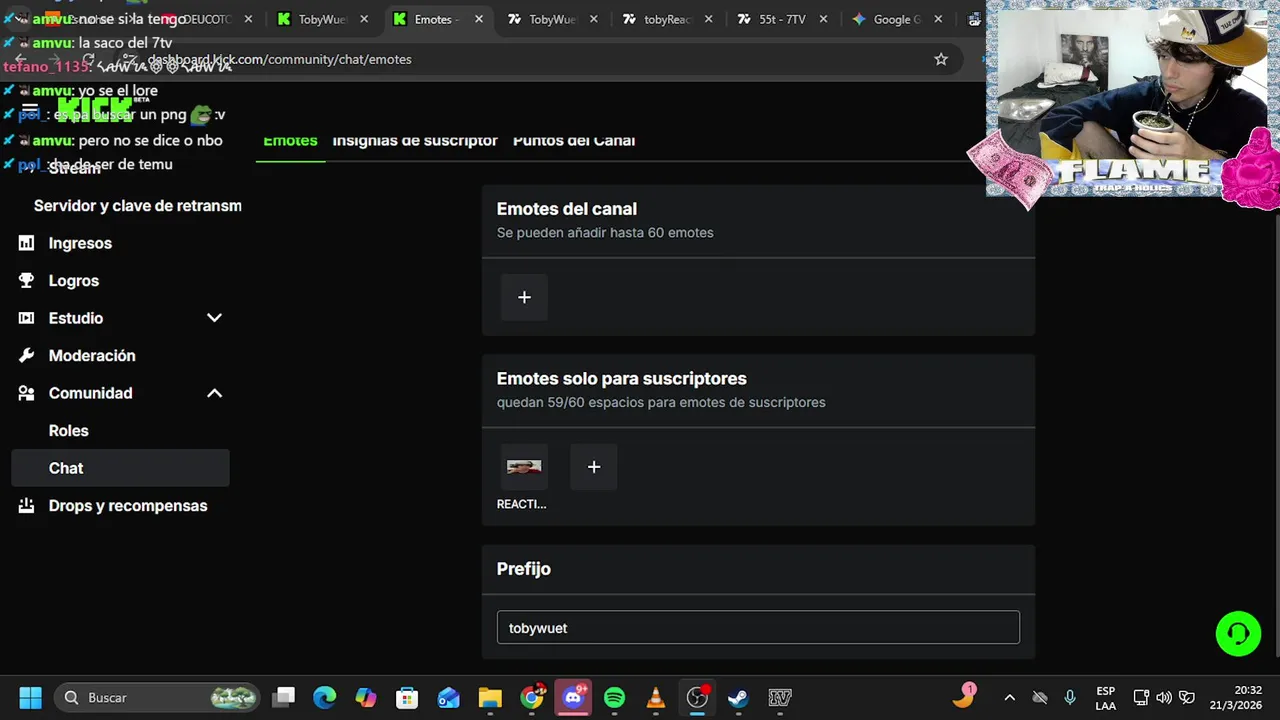Open Google Chrome from the taskbar
The height and width of the screenshot is (720, 1280).
532,697
